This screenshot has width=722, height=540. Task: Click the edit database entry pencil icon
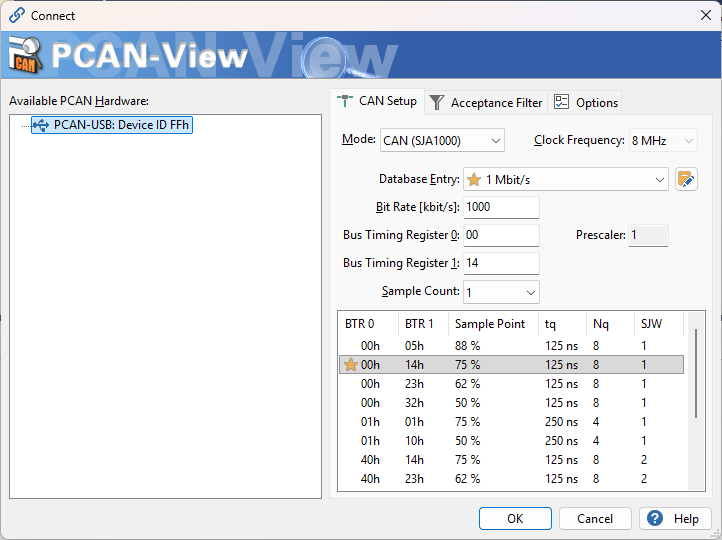tap(686, 180)
